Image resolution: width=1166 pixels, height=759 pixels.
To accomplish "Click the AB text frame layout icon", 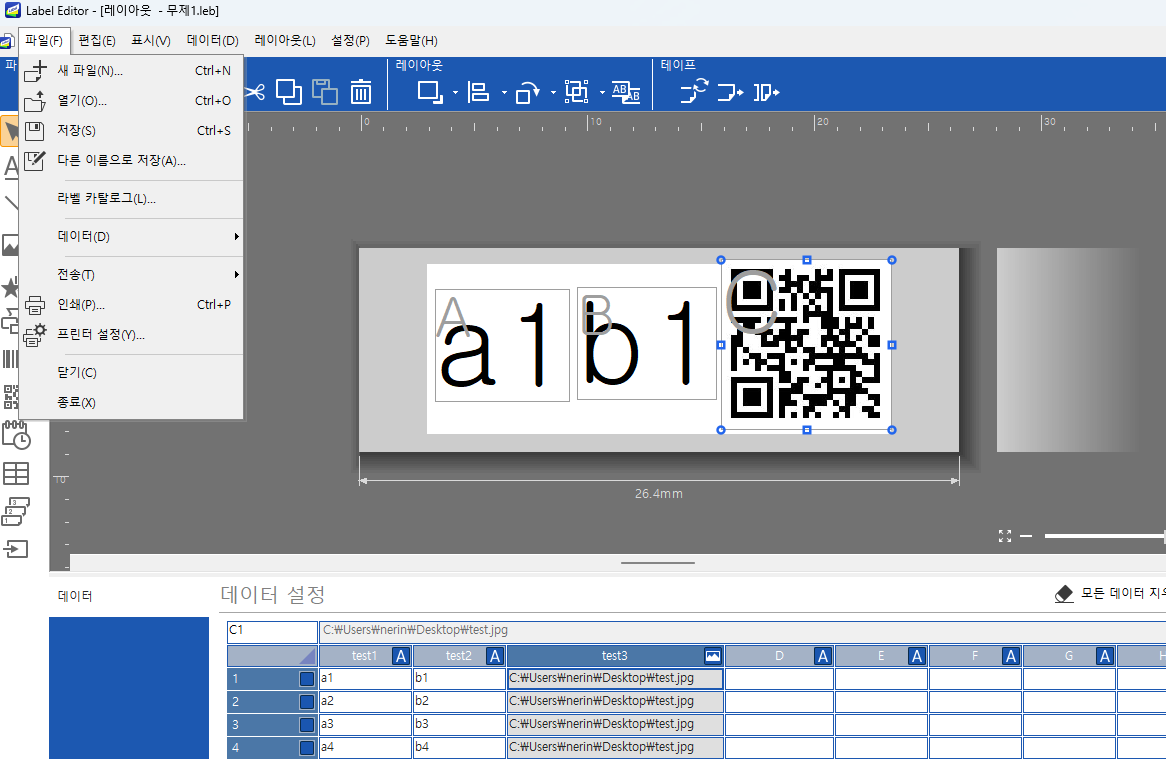I will coord(626,92).
